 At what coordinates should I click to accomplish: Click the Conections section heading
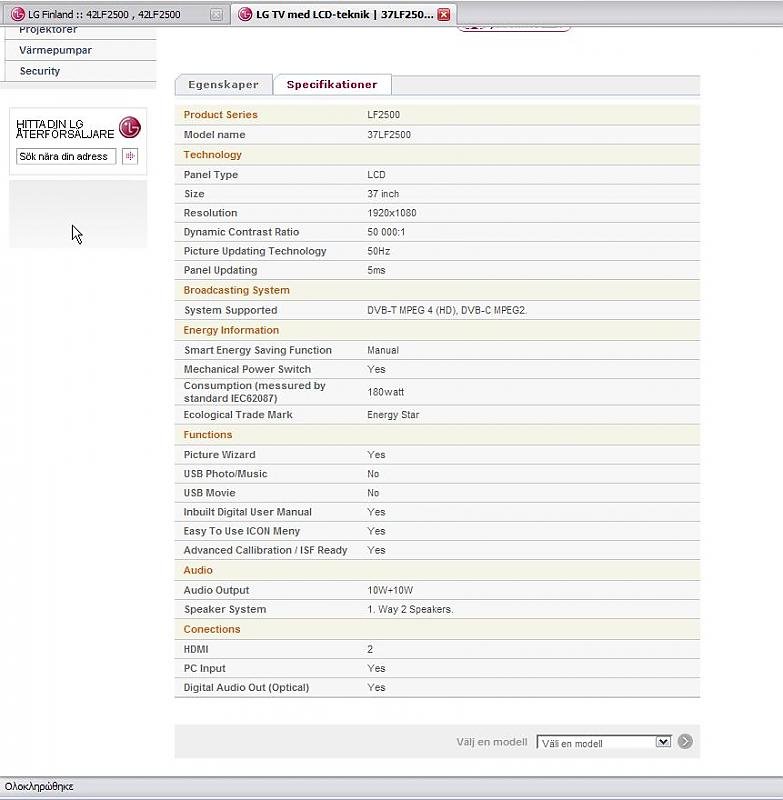coord(212,629)
